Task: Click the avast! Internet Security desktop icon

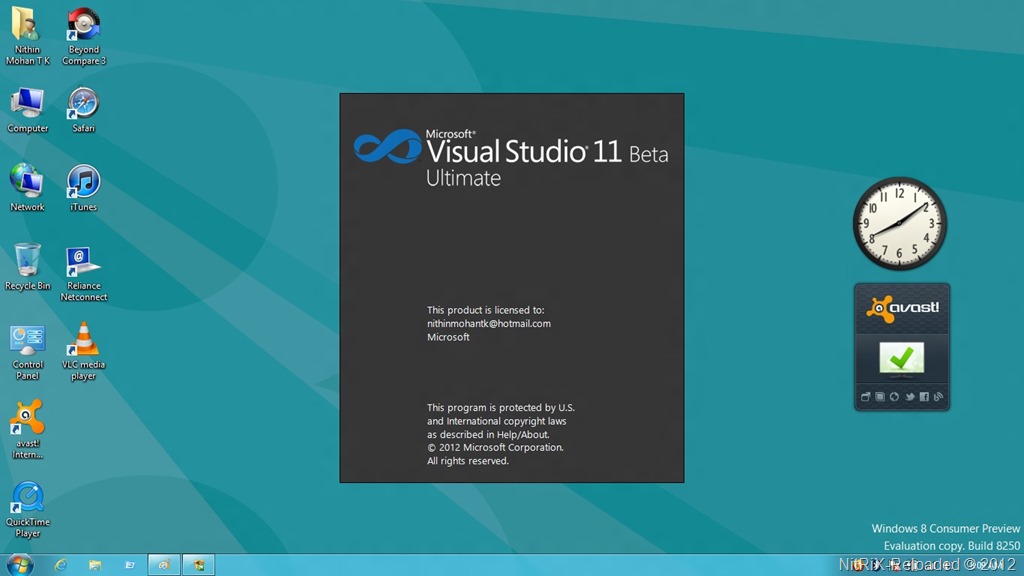Action: coord(27,419)
